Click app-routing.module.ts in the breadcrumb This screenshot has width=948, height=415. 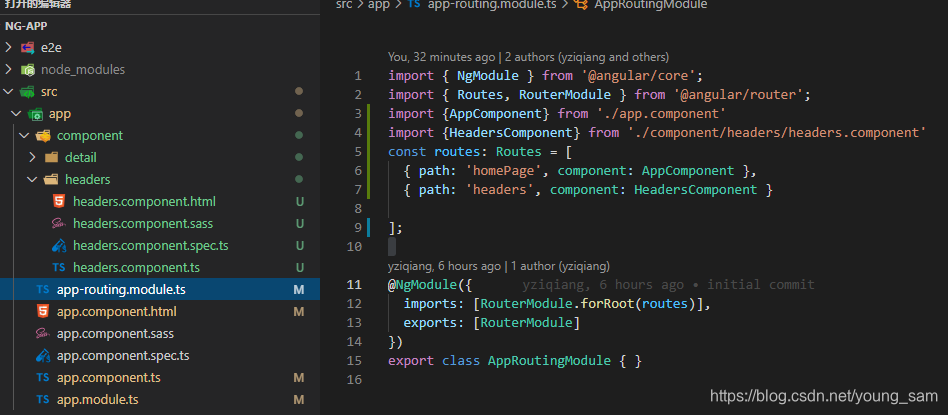coord(492,4)
